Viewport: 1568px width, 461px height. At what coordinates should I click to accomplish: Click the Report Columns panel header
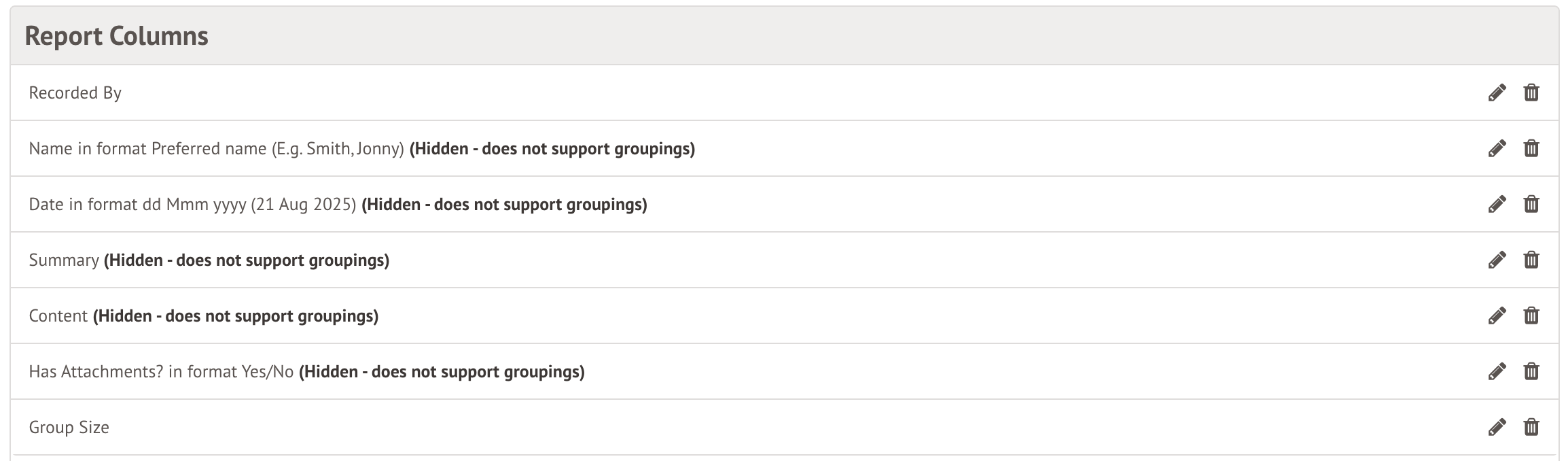click(116, 36)
